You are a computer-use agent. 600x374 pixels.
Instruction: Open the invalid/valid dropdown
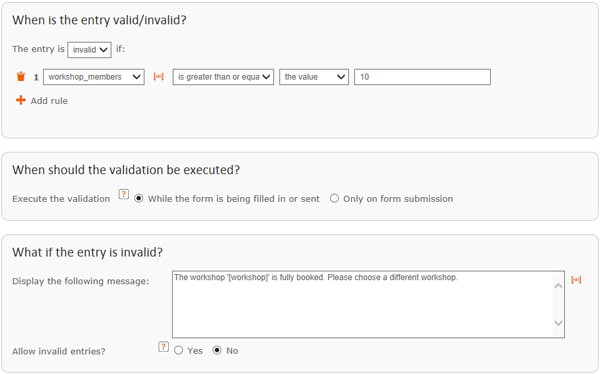point(90,50)
